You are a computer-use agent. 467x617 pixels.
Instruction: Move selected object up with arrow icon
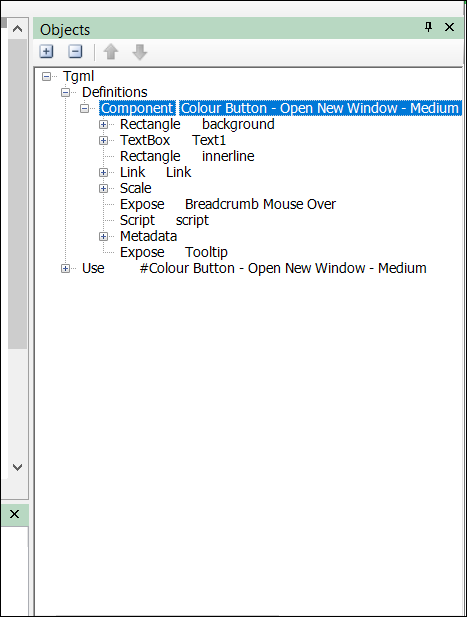(111, 52)
